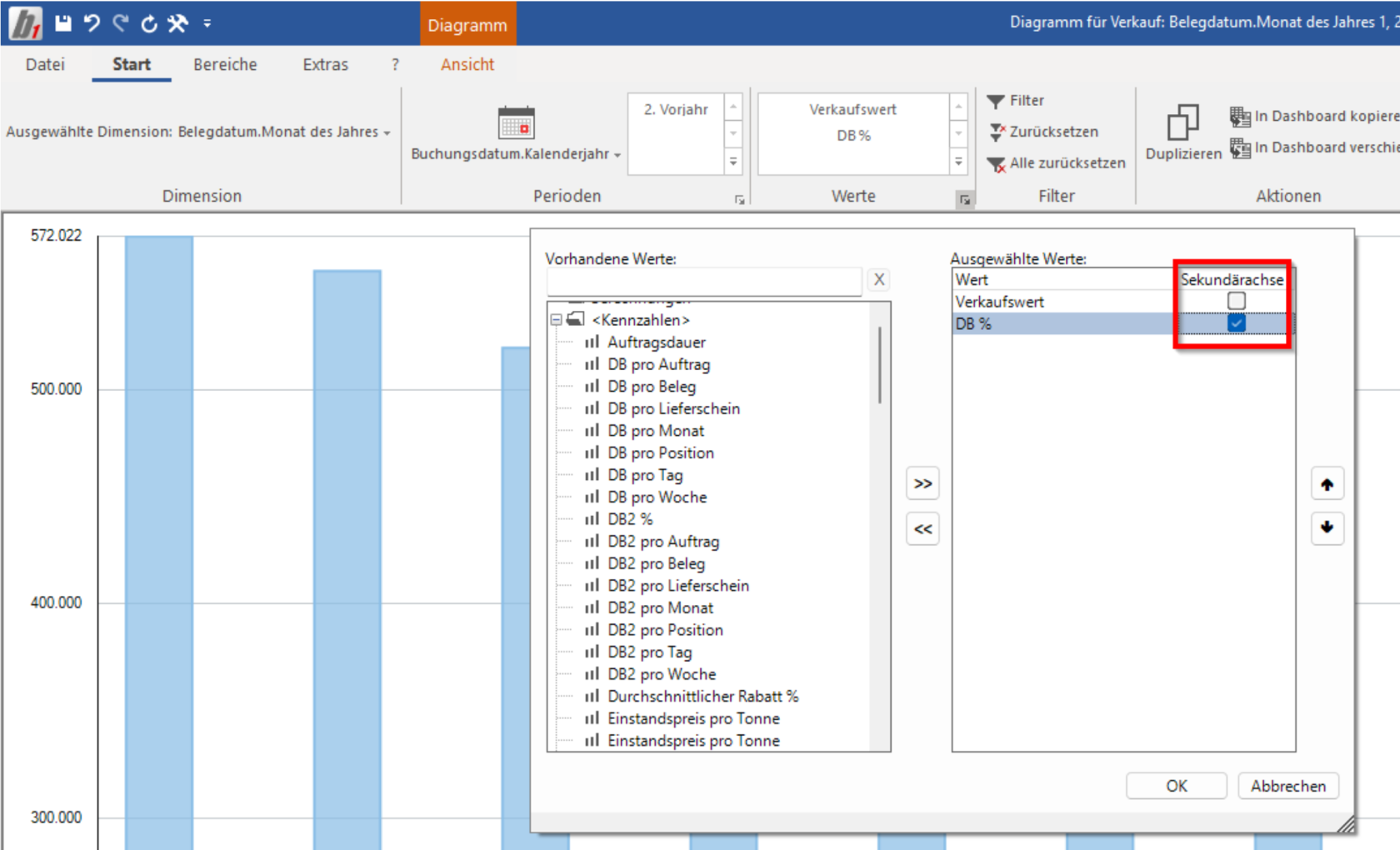The image size is (1400, 850).
Task: Click the redo arrow in the title bar
Action: 120,23
